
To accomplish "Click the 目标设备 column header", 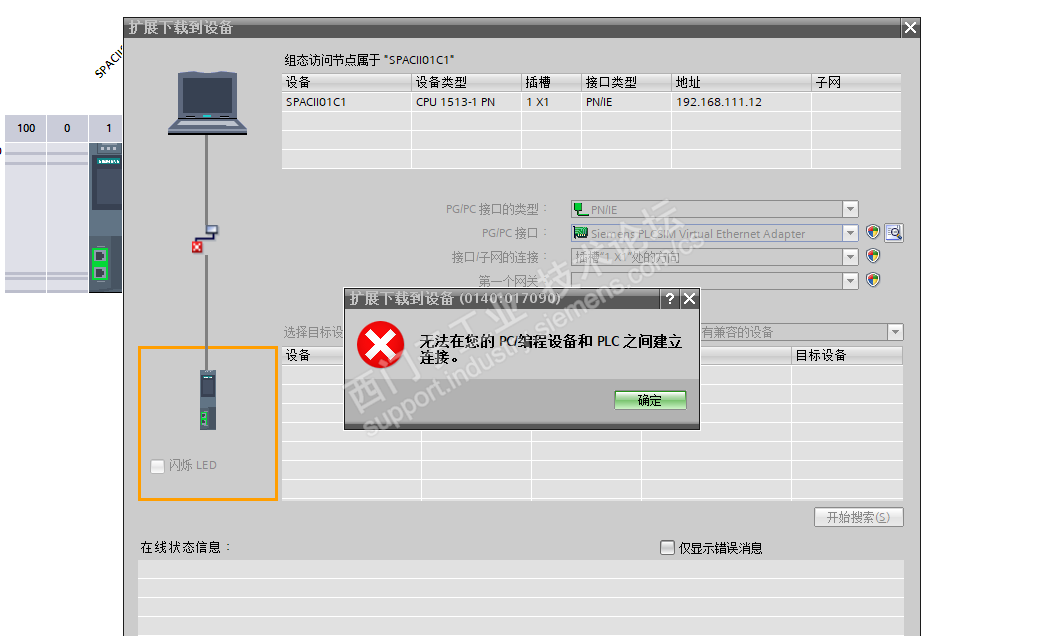I will (847, 355).
